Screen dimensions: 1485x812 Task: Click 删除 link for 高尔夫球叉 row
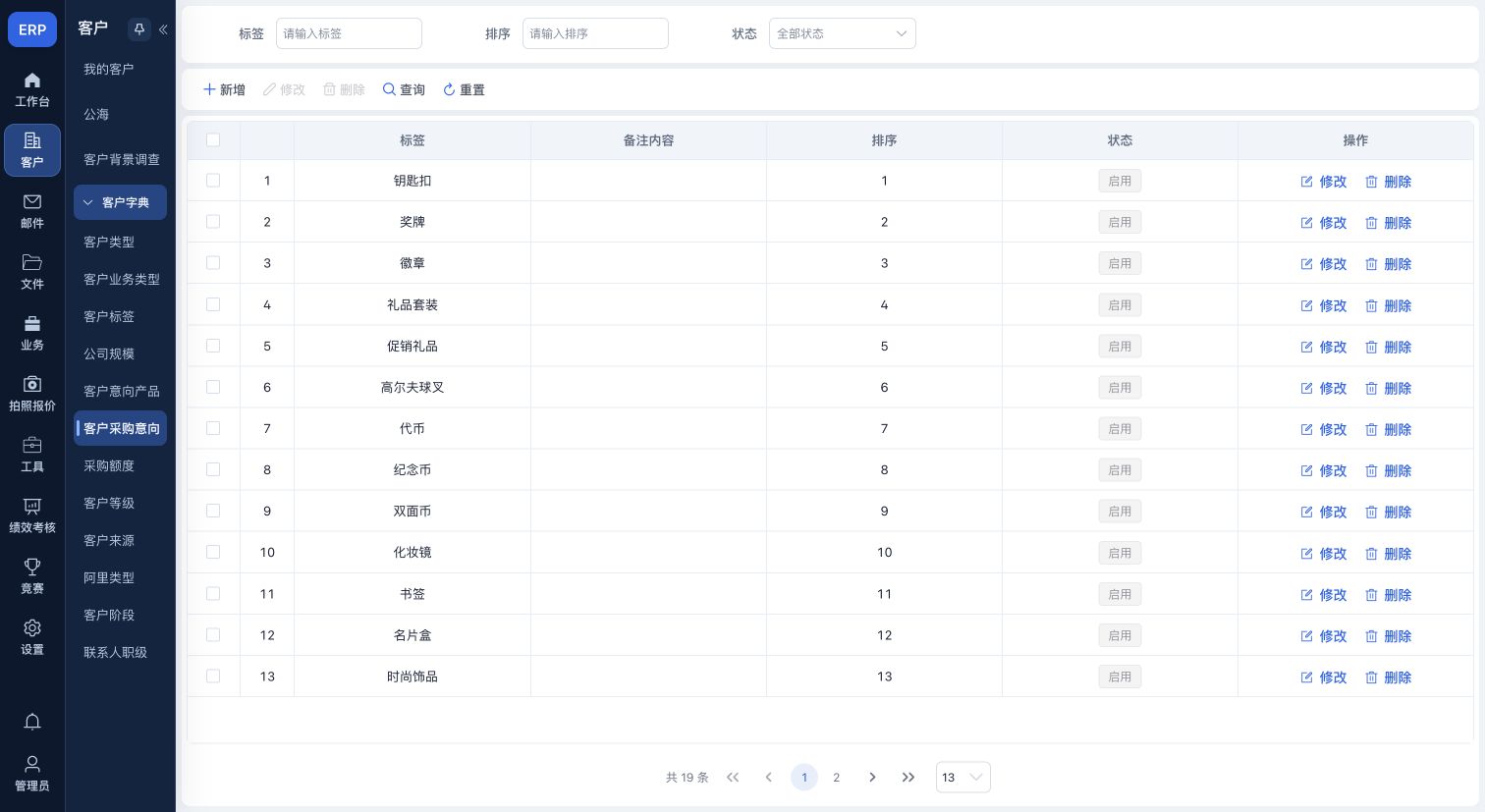(1389, 388)
